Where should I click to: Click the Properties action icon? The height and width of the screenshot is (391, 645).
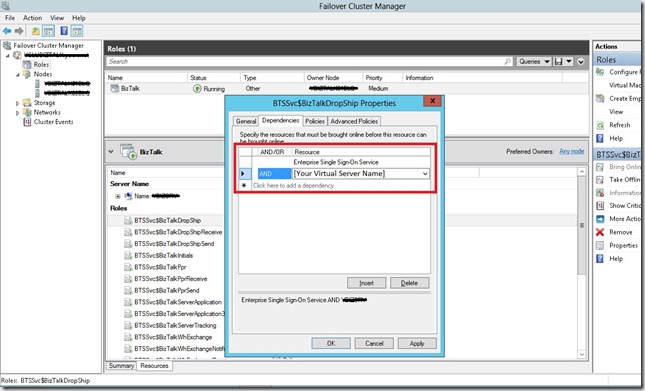pos(600,245)
